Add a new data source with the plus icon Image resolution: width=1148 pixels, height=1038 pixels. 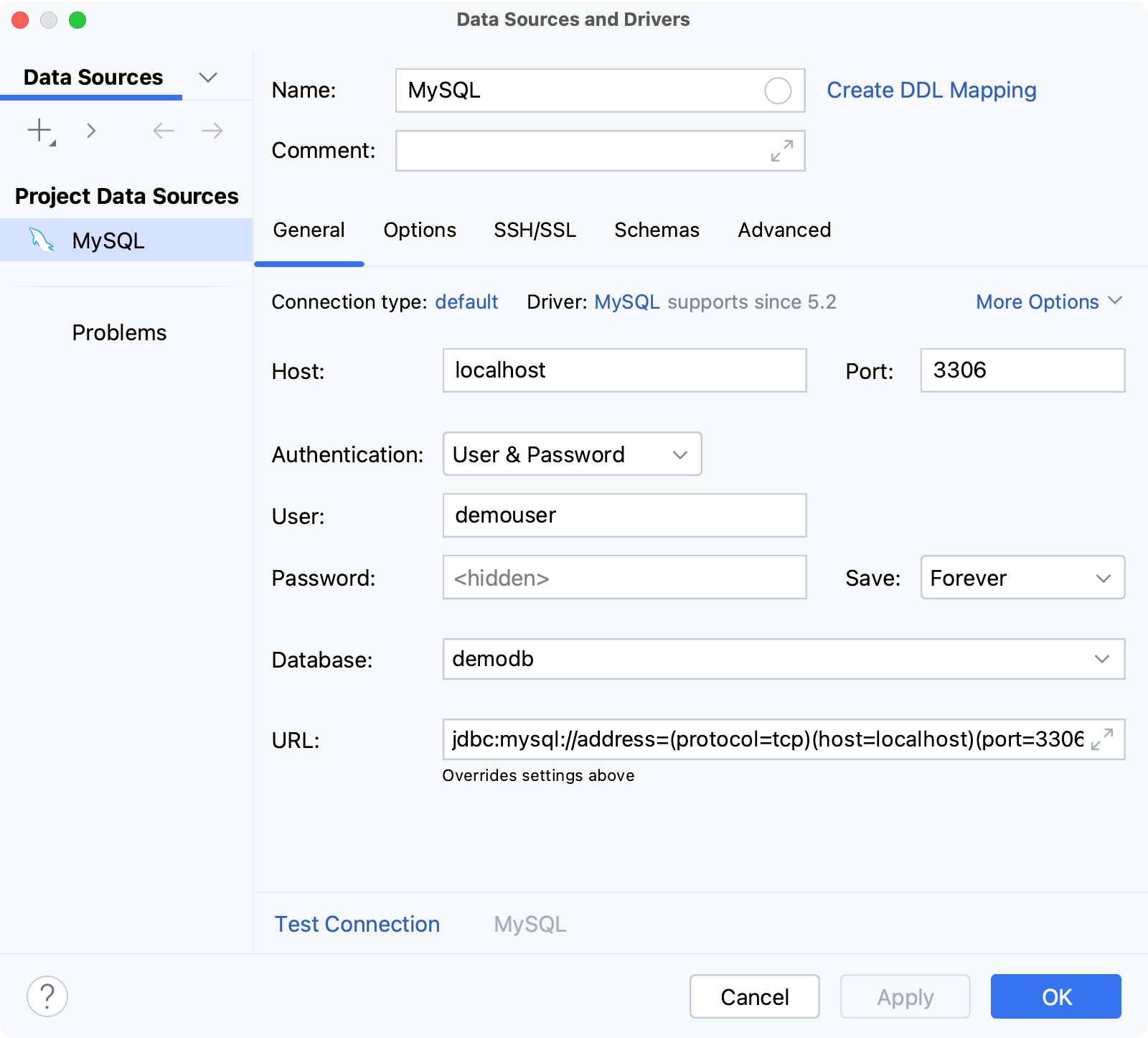point(39,131)
